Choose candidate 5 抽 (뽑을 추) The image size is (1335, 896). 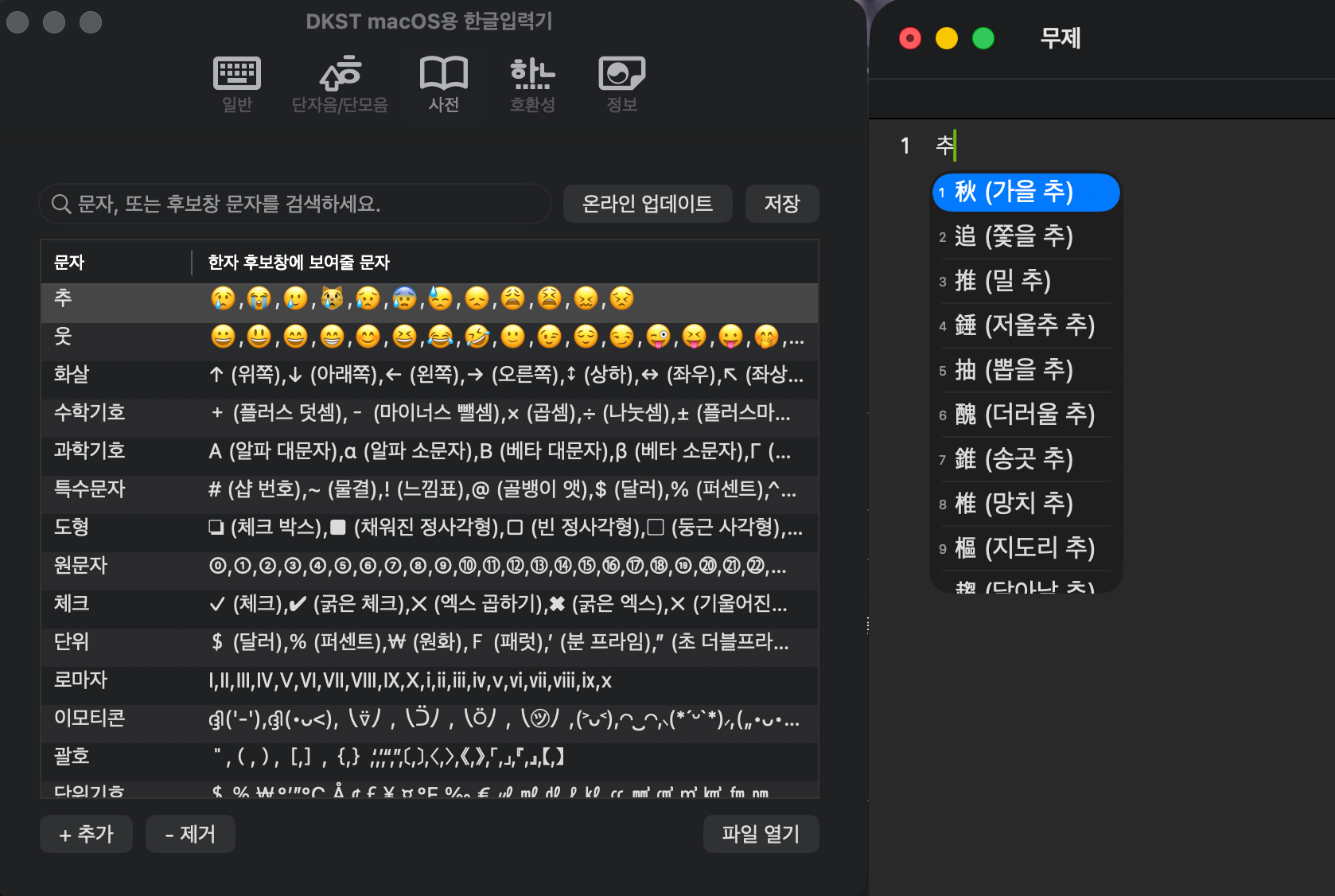coord(1026,370)
